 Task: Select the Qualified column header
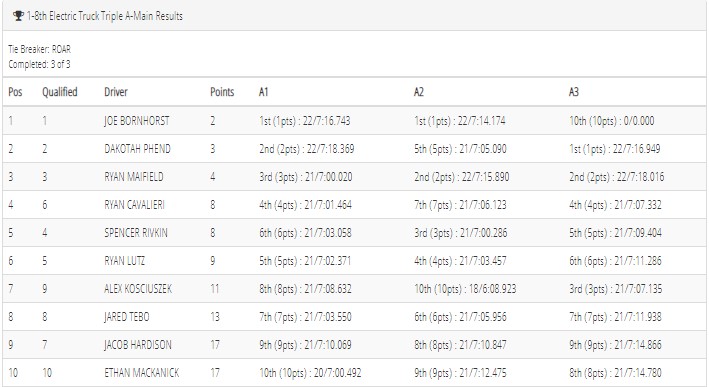pyautogui.click(x=60, y=92)
